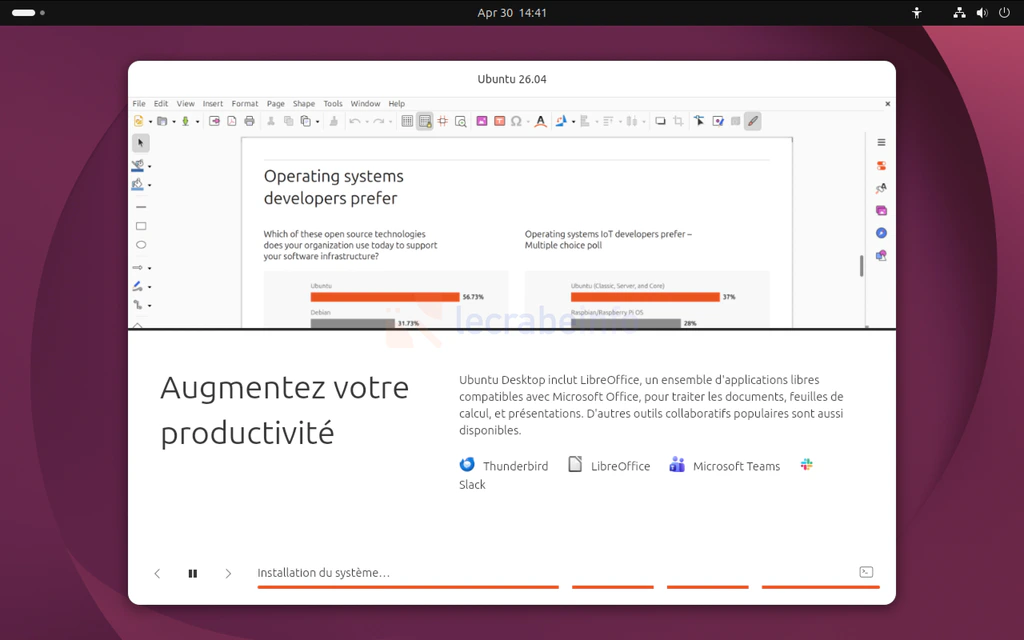The height and width of the screenshot is (640, 1024).
Task: Open the power menu in the top bar
Action: 1004,13
